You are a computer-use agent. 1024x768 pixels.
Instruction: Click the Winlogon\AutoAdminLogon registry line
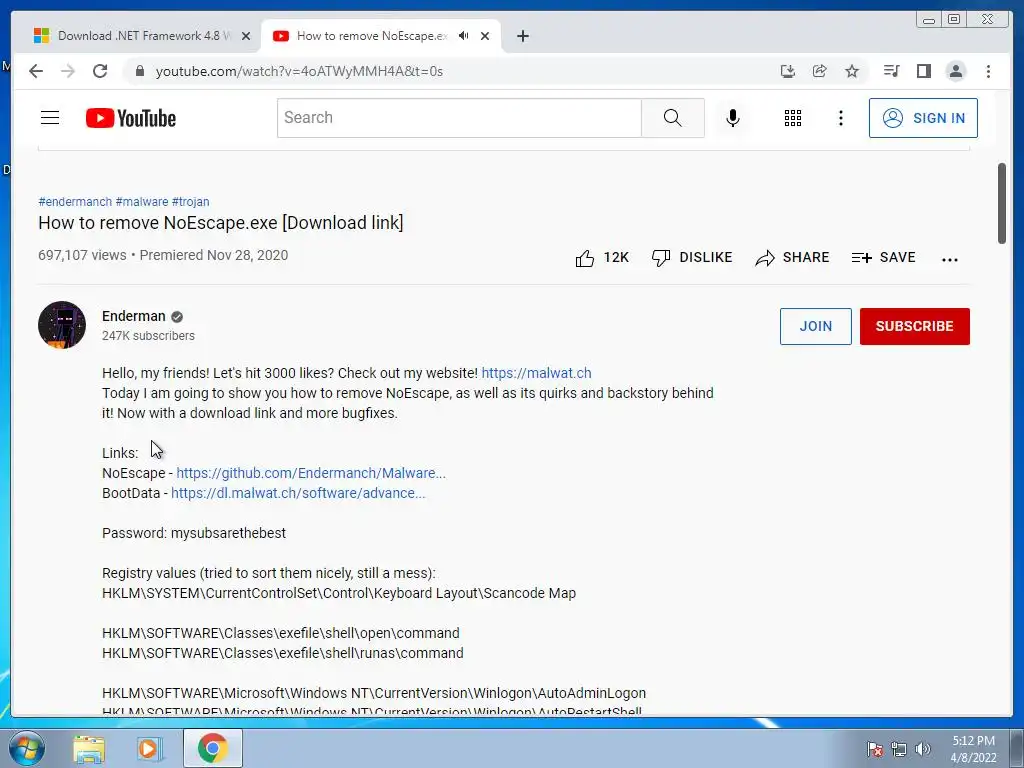pos(374,693)
